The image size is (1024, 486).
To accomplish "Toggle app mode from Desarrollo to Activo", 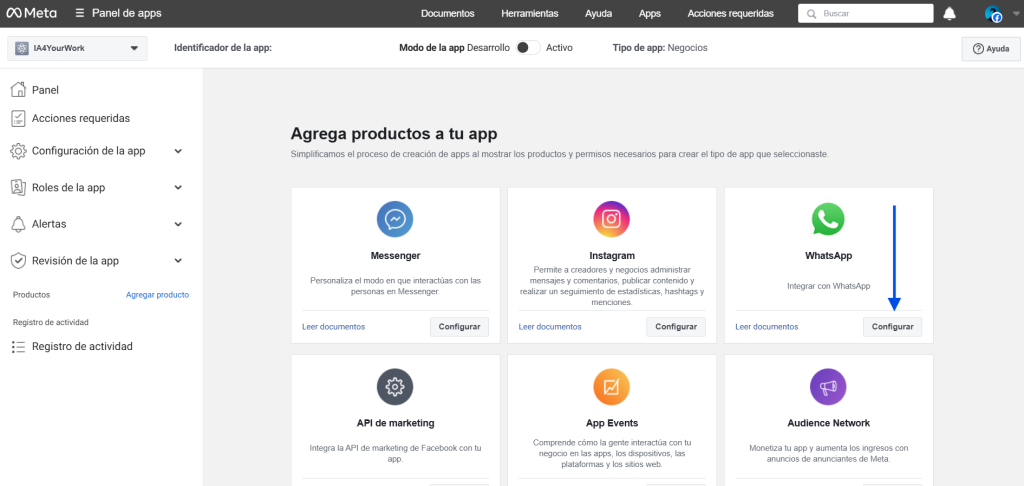I will pyautogui.click(x=528, y=48).
